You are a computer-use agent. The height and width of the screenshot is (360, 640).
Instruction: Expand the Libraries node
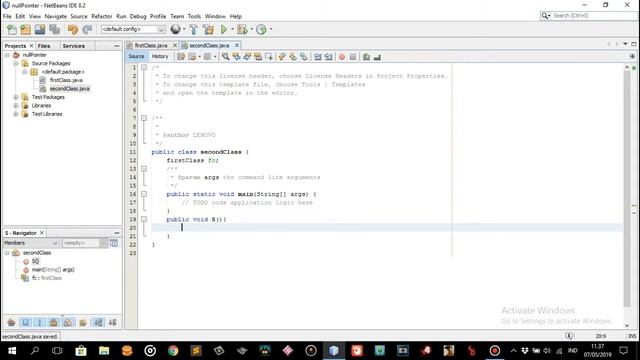click(x=16, y=105)
